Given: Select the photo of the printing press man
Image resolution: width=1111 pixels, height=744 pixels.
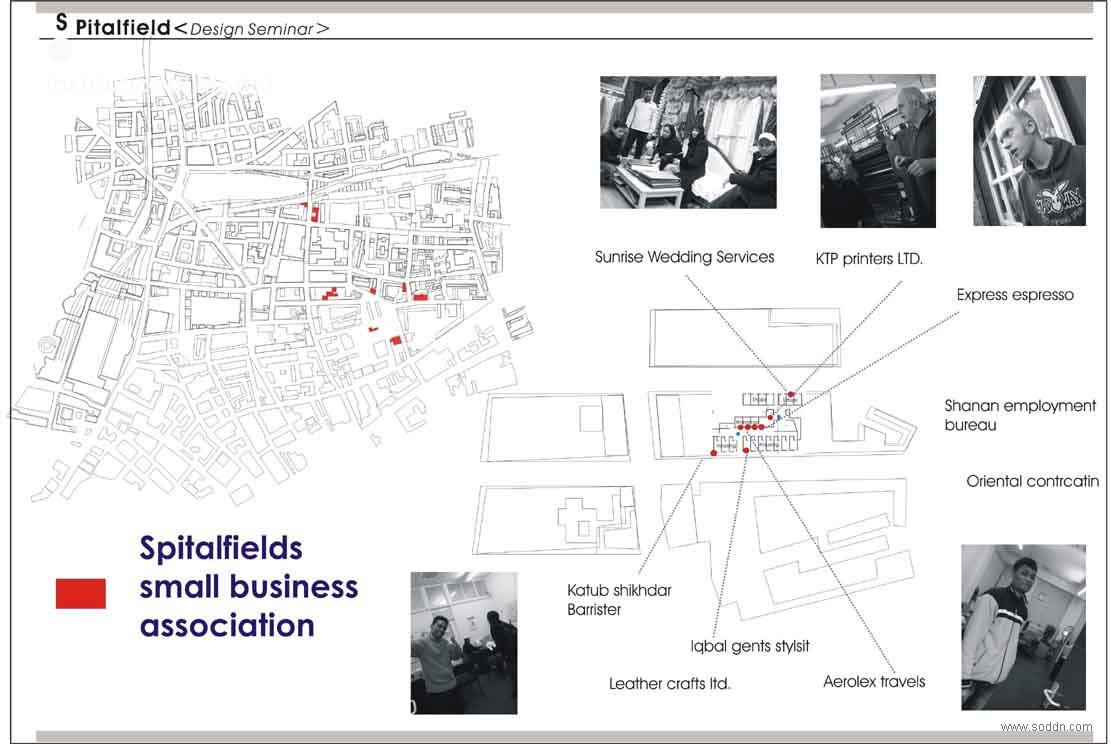Looking at the screenshot, I should [878, 151].
